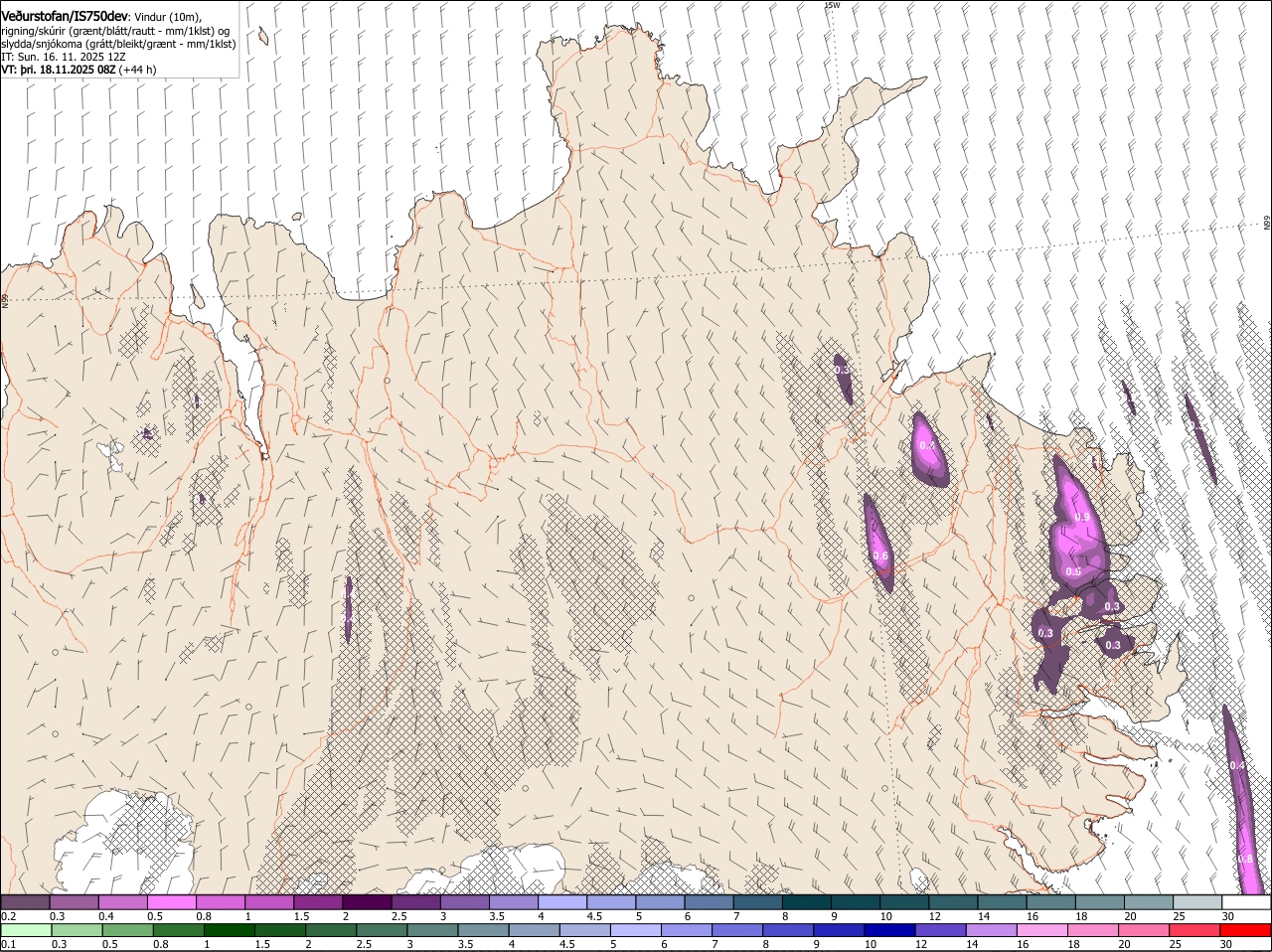Click the 'rigning/skúrir' text in the header

click(34, 31)
